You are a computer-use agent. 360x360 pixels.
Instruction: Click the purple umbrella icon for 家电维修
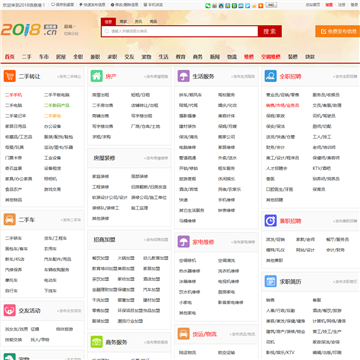tap(184, 242)
